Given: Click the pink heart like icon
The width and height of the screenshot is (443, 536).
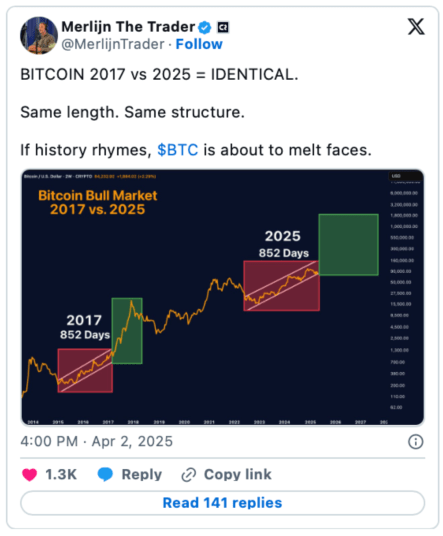Looking at the screenshot, I should [30, 474].
